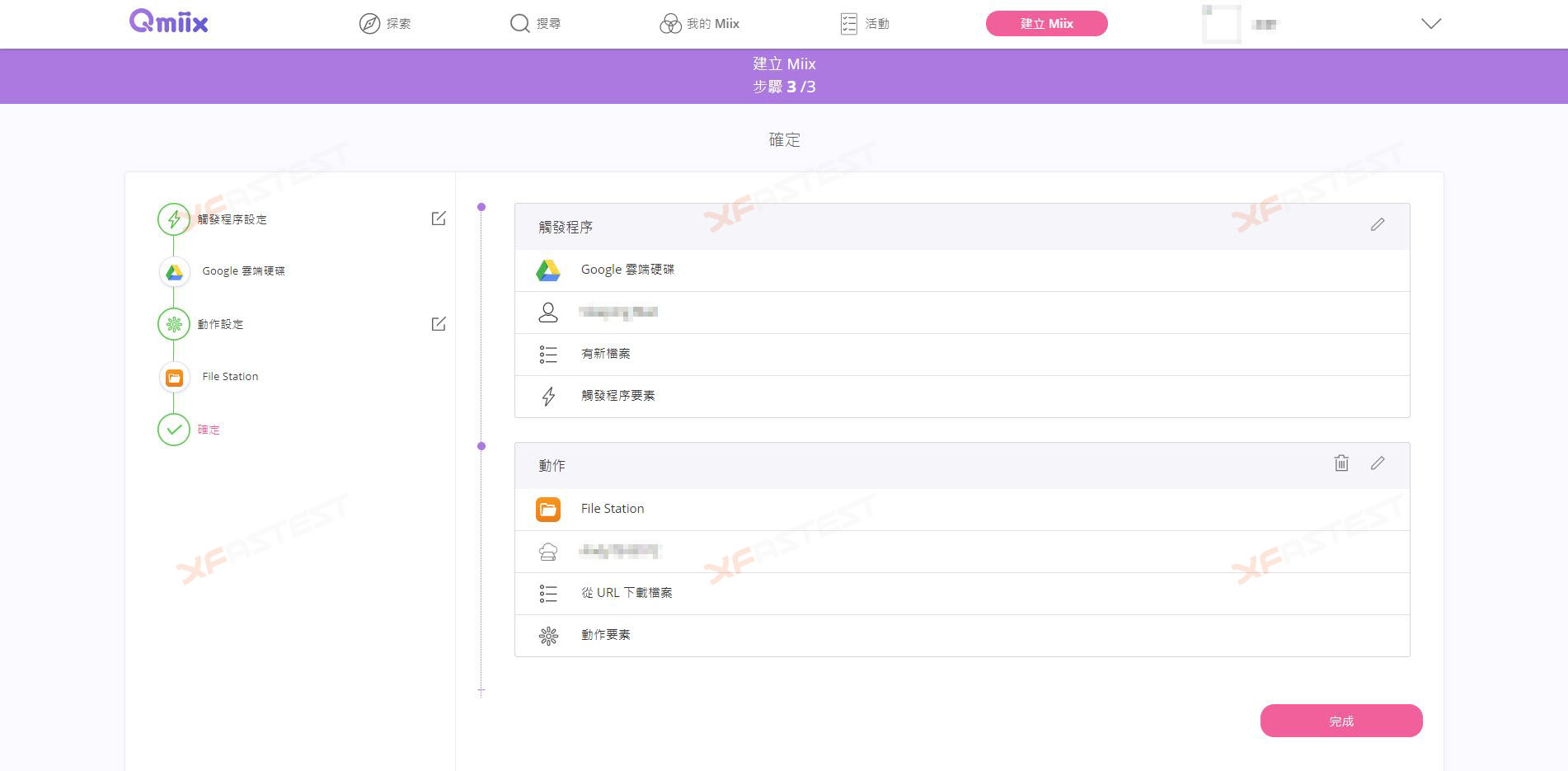
Task: Click the user account icon in the trigger panel
Action: 548,313
